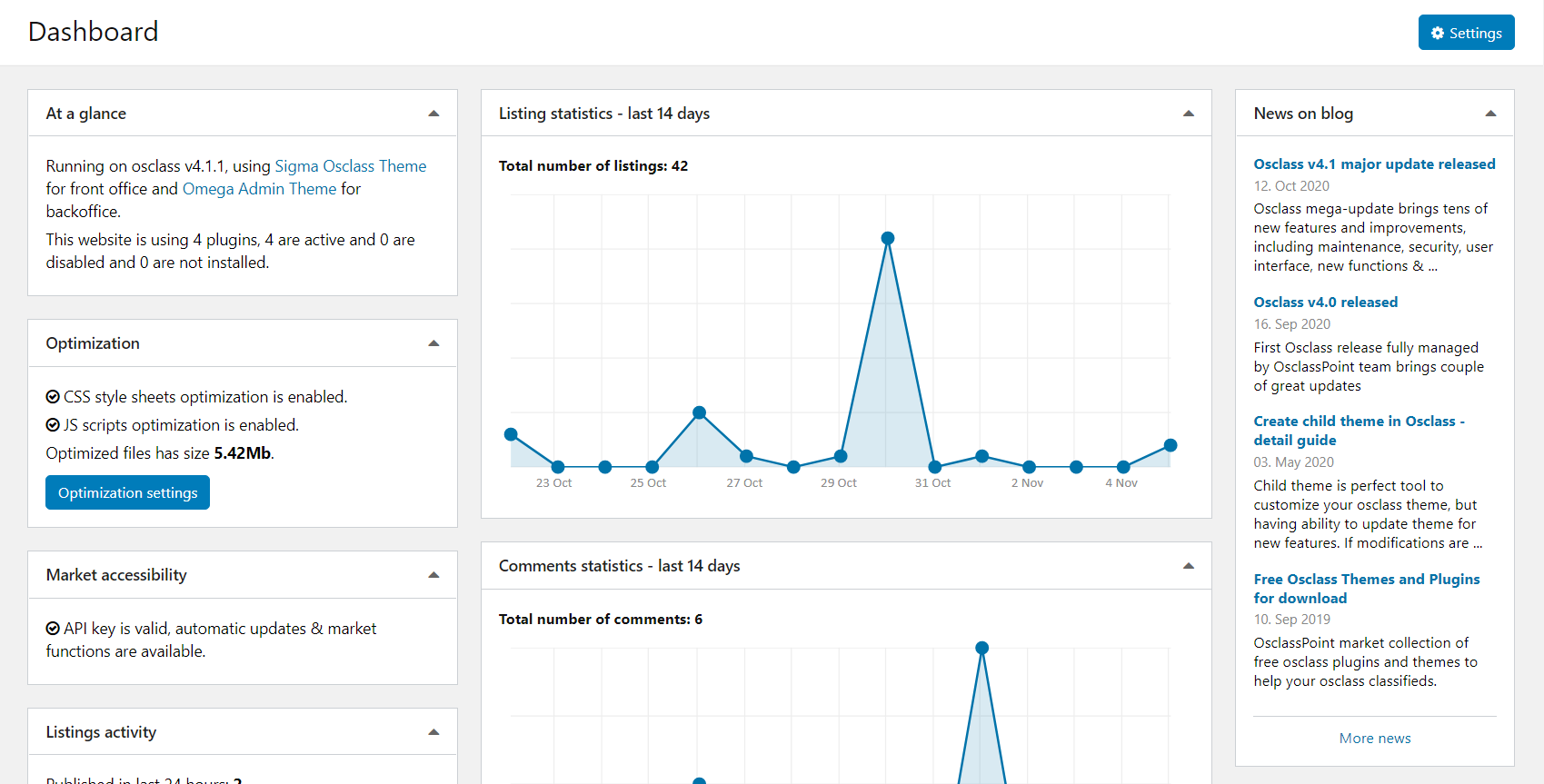Image resolution: width=1544 pixels, height=784 pixels.
Task: Collapse the News on blog panel
Action: click(x=1490, y=114)
